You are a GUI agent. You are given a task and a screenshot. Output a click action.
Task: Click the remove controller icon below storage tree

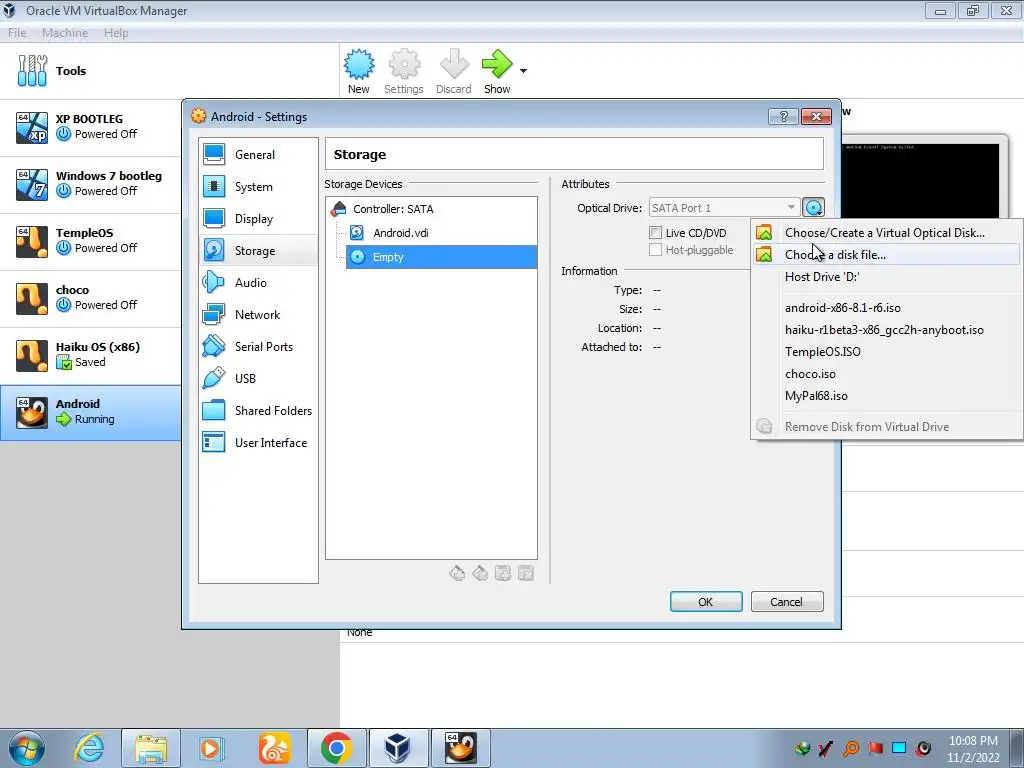(480, 573)
